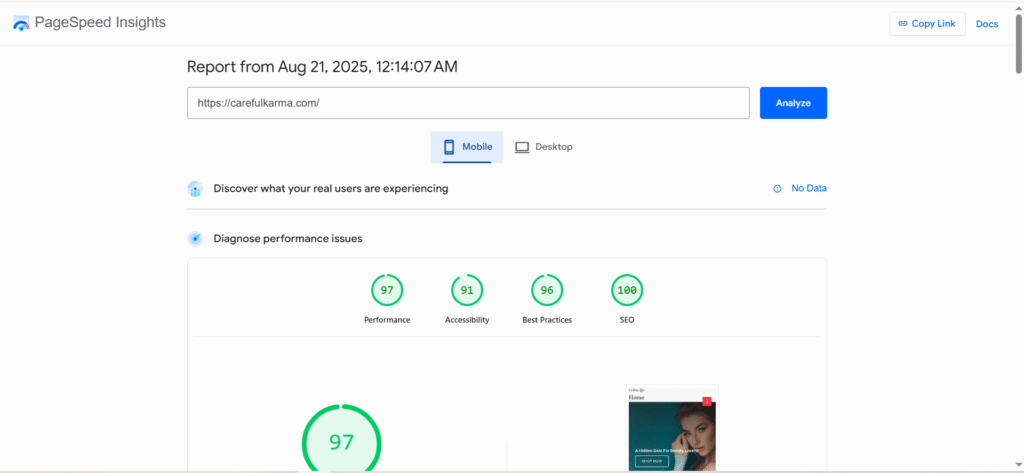Click the No Data text link

[x=809, y=189]
